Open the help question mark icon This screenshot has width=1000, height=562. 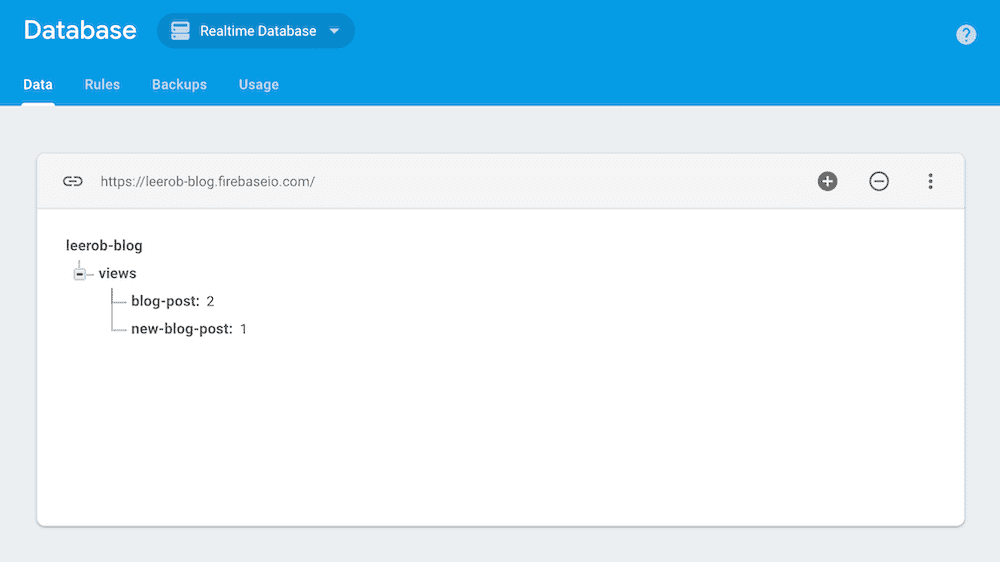(966, 34)
